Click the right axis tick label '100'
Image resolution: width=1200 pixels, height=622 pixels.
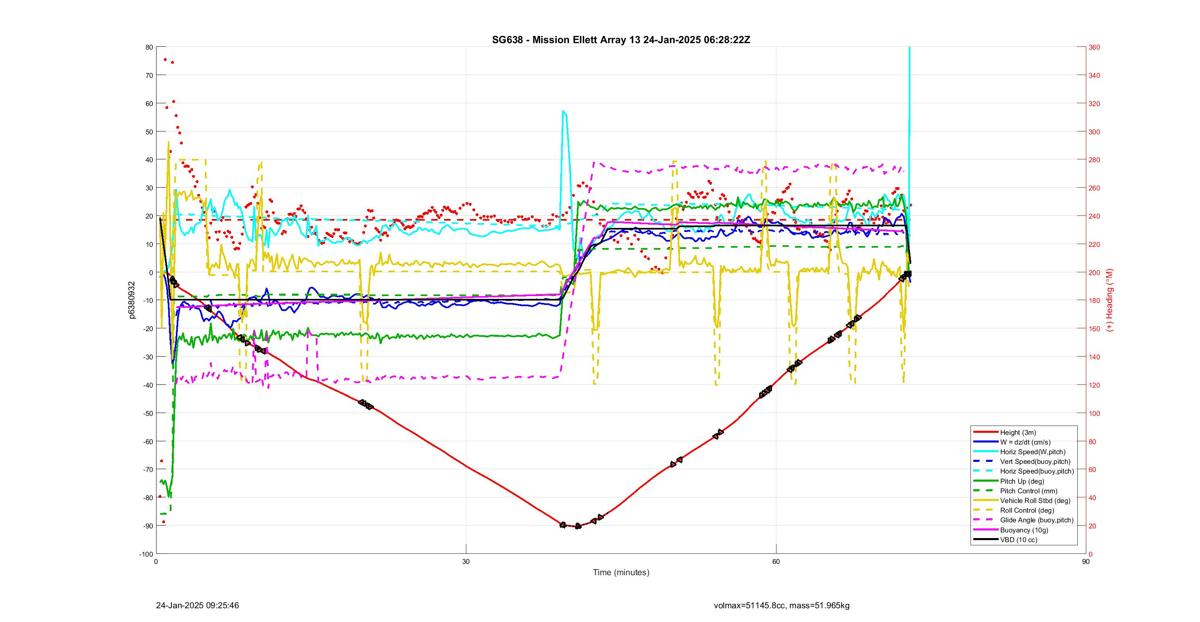point(1094,413)
